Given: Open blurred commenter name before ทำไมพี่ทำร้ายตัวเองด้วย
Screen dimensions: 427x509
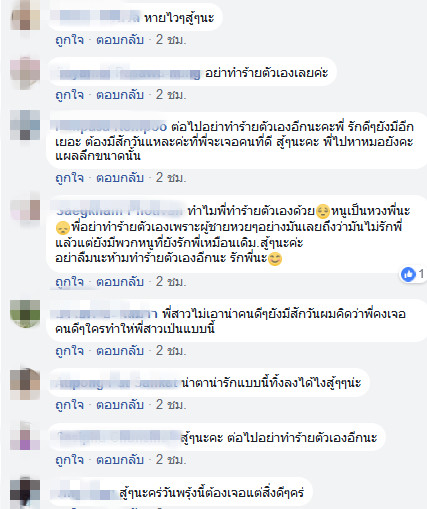Looking at the screenshot, I should pyautogui.click(x=119, y=210).
